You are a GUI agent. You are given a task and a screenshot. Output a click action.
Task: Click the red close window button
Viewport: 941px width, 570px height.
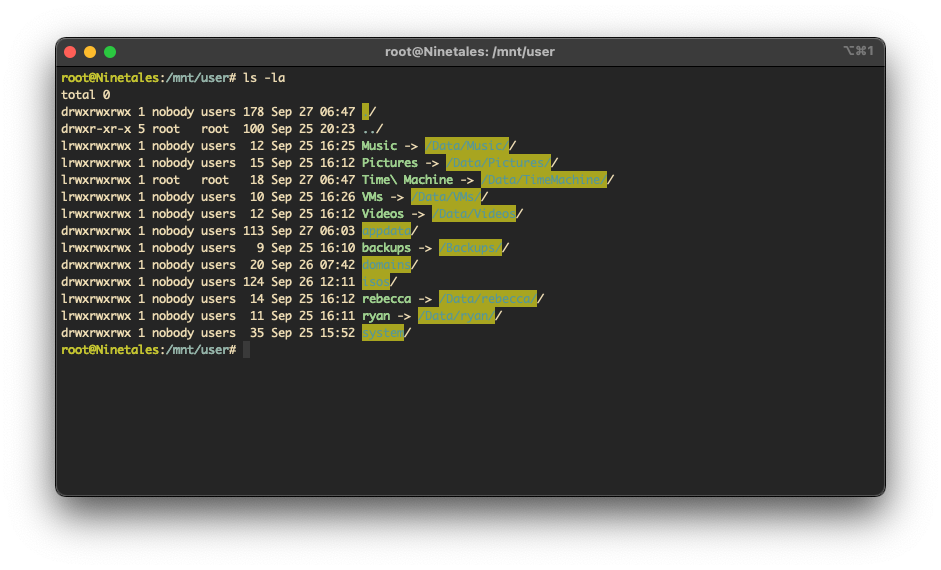pyautogui.click(x=70, y=52)
